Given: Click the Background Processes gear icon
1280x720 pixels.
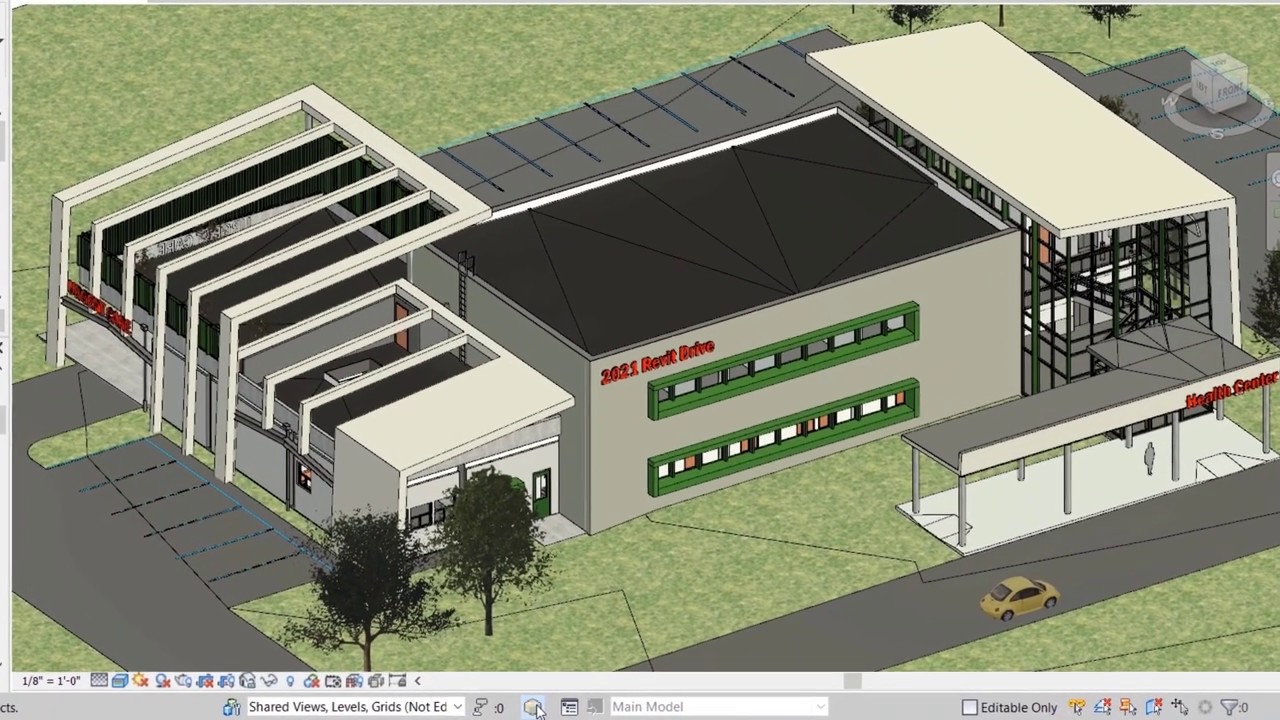Looking at the screenshot, I should point(1205,707).
